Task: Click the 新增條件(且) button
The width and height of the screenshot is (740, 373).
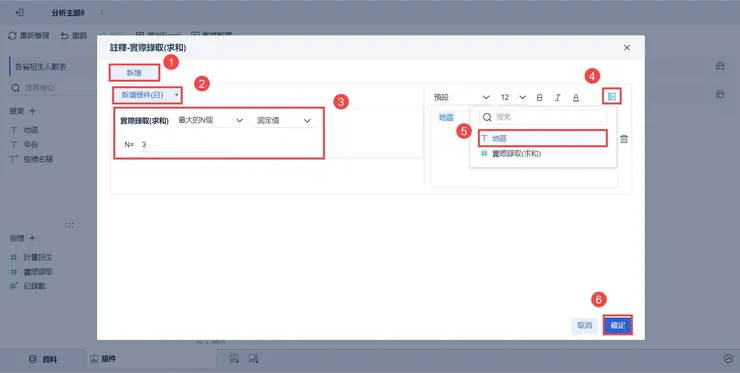Action: coord(142,95)
